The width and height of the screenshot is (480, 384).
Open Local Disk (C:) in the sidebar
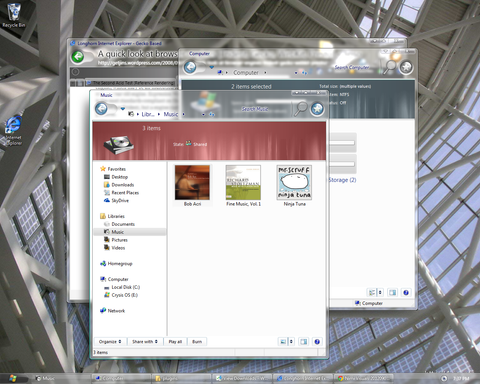[x=125, y=287]
